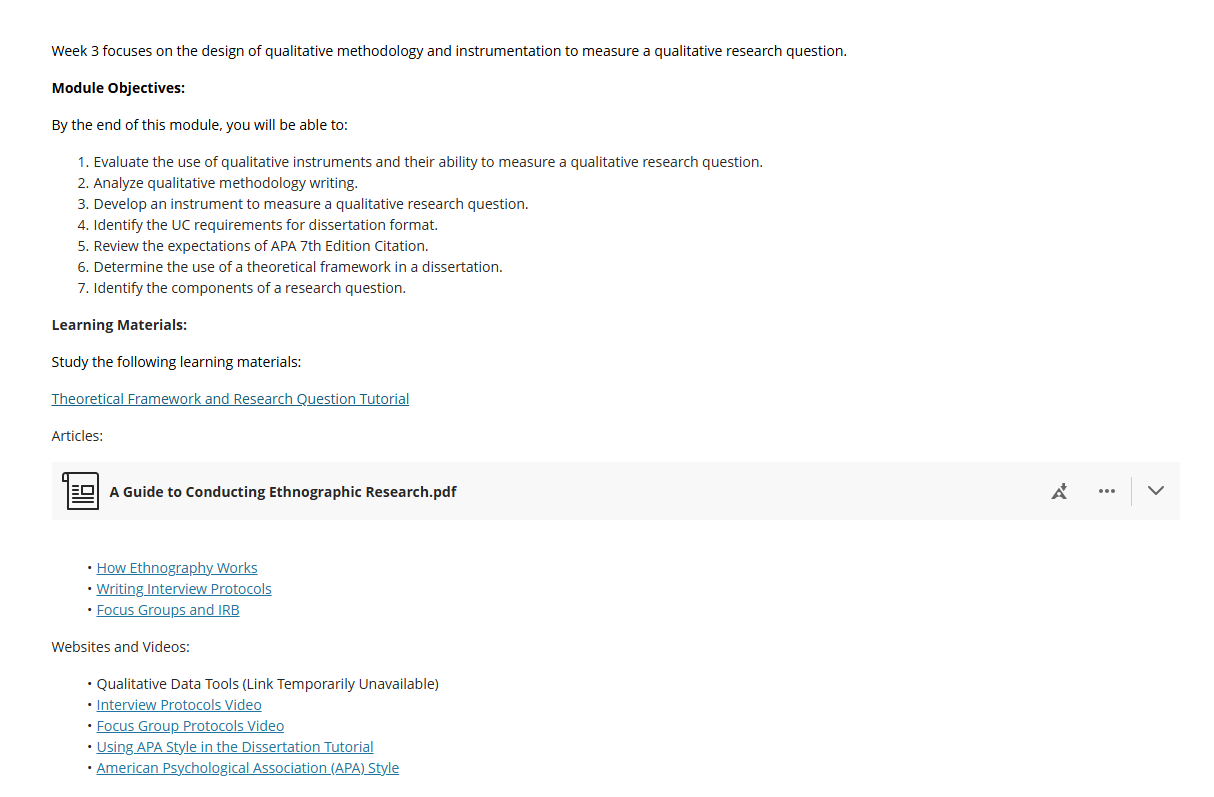
Task: Open Theoretical Framework and Research Question Tutorial
Action: [230, 398]
